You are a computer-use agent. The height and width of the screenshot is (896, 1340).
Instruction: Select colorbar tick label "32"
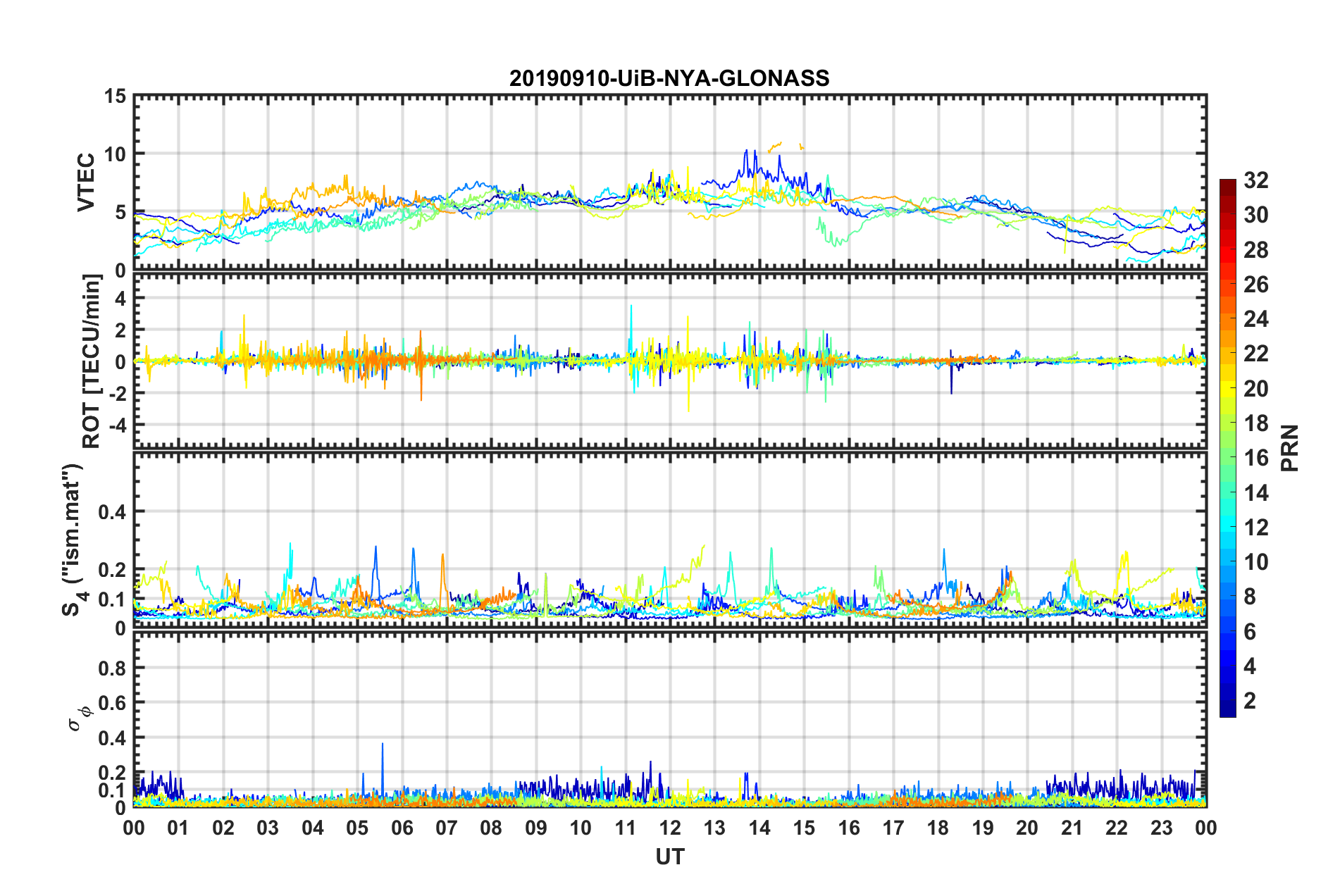coord(1255,180)
